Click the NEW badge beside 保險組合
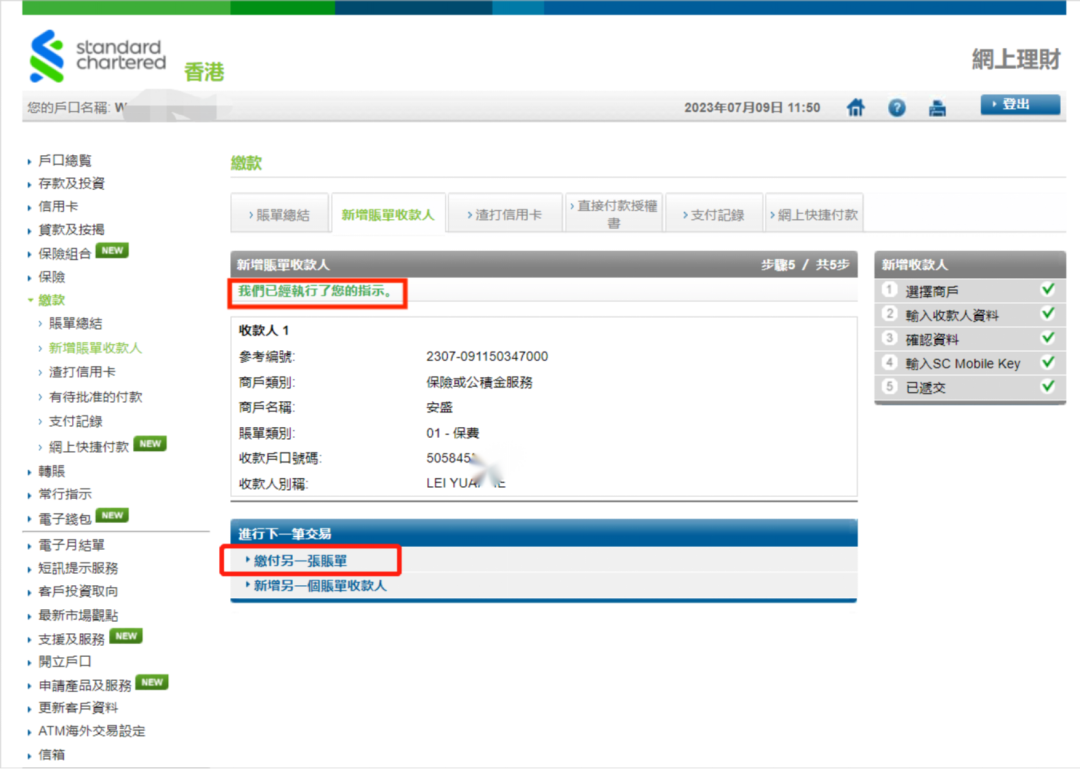The width and height of the screenshot is (1080, 769). click(112, 251)
